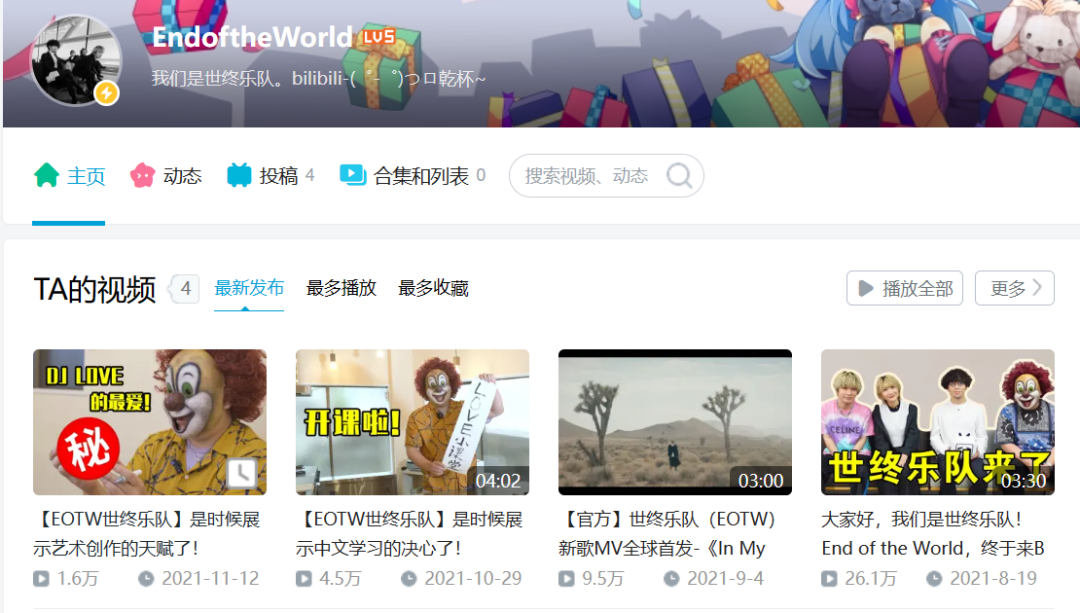Click the 03:00 duration label

click(761, 480)
